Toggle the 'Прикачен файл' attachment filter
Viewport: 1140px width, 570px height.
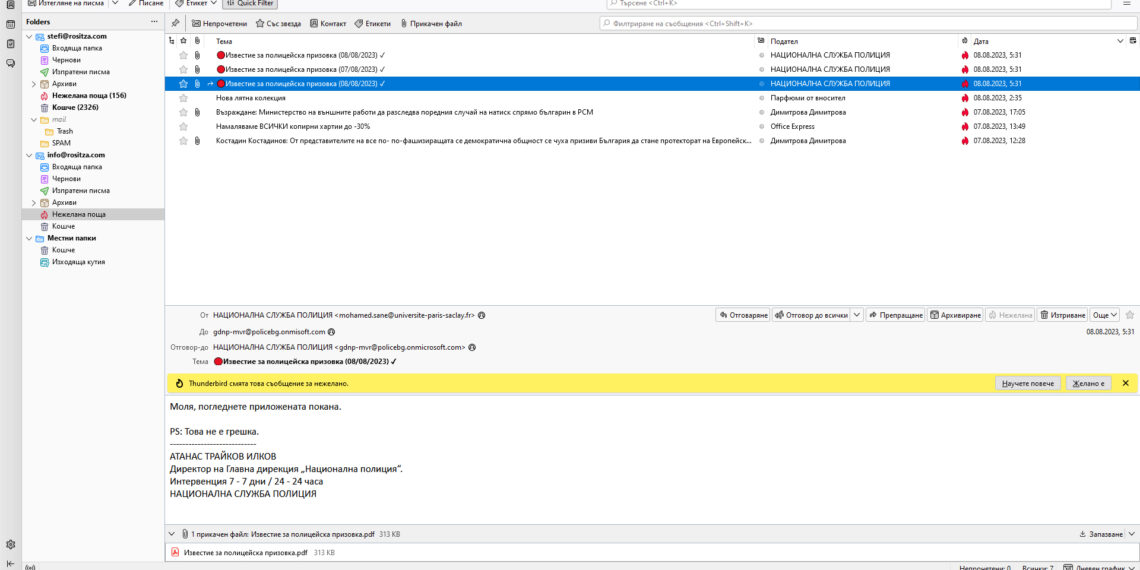[430, 23]
